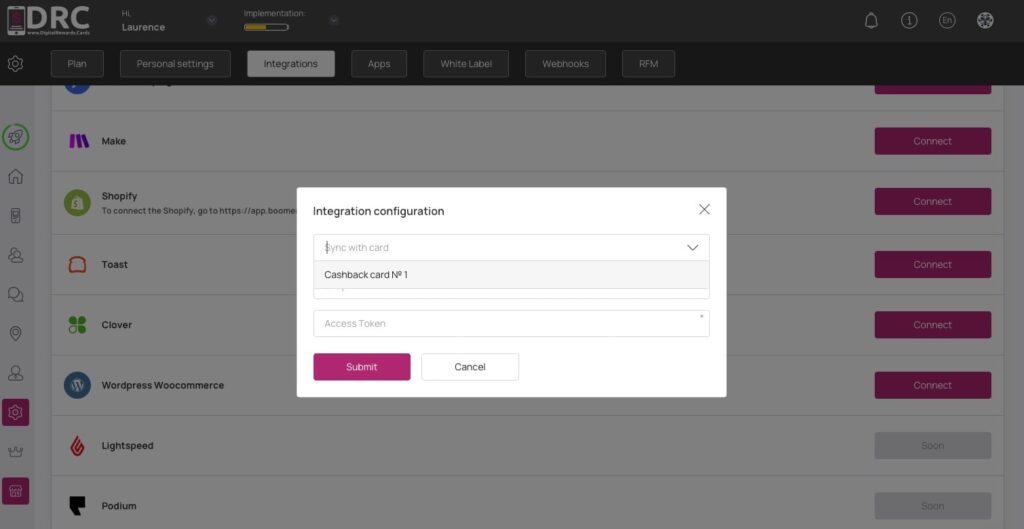This screenshot has width=1024, height=529.
Task: Open the store icon in sidebar
Action: [x=16, y=491]
